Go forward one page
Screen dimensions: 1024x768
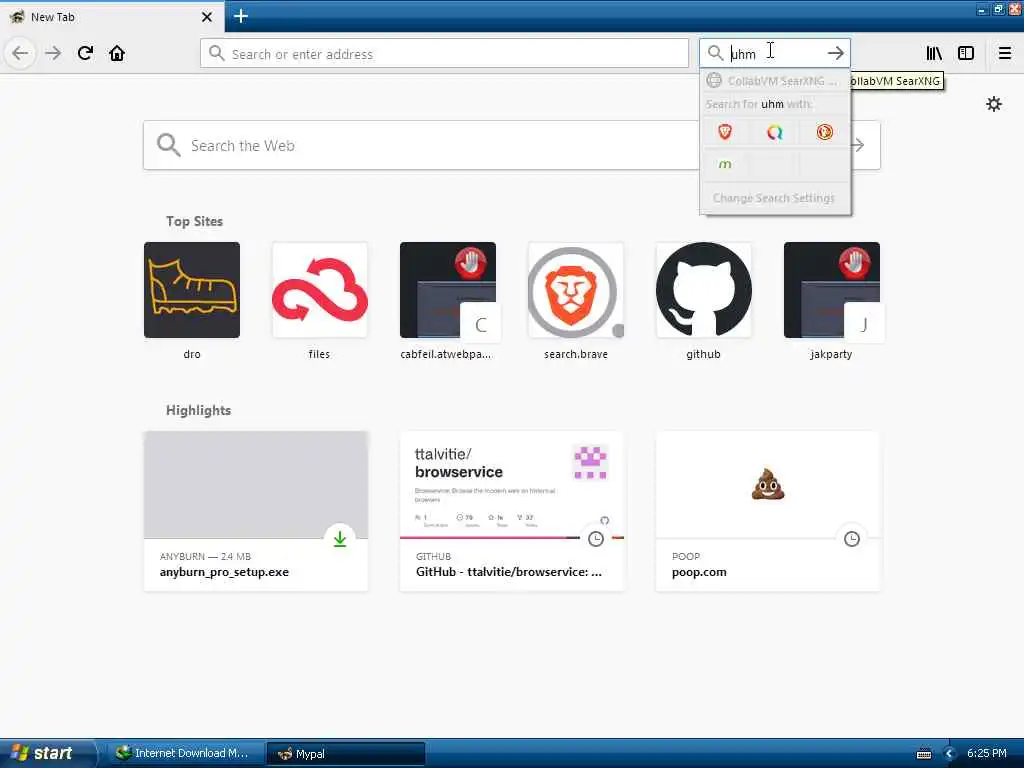(53, 54)
